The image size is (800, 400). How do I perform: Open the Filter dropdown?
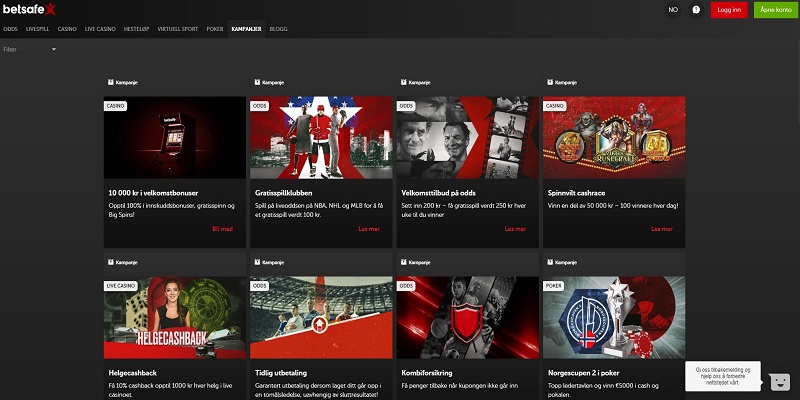click(30, 49)
